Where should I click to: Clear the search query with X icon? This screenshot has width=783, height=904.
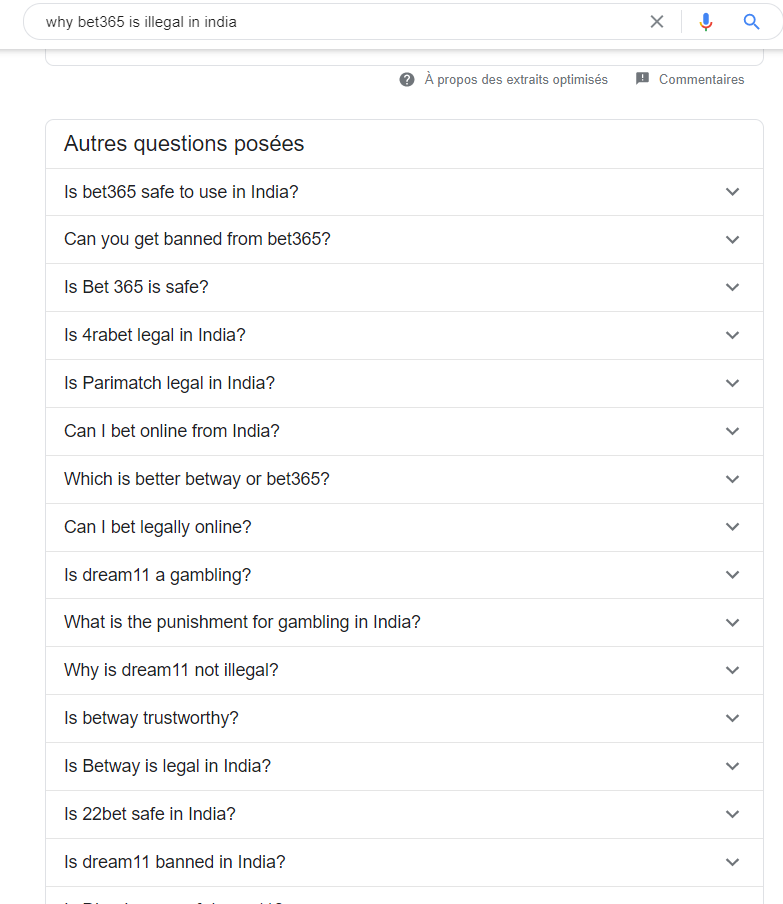tap(657, 22)
